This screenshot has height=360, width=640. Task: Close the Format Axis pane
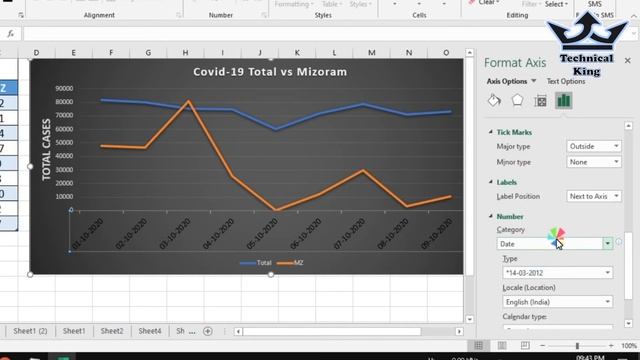click(x=627, y=61)
